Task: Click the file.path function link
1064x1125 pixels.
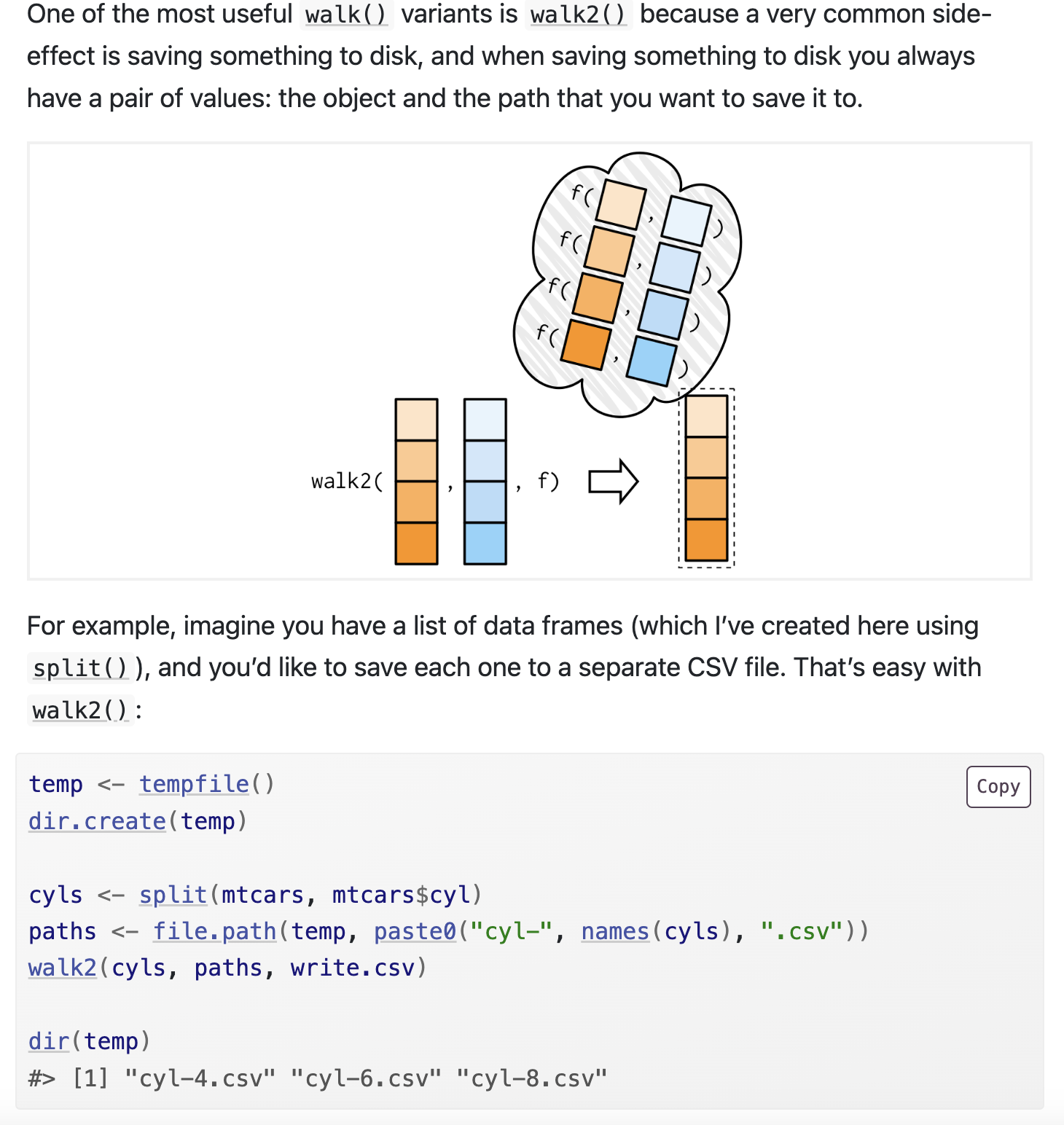Action: 214,931
